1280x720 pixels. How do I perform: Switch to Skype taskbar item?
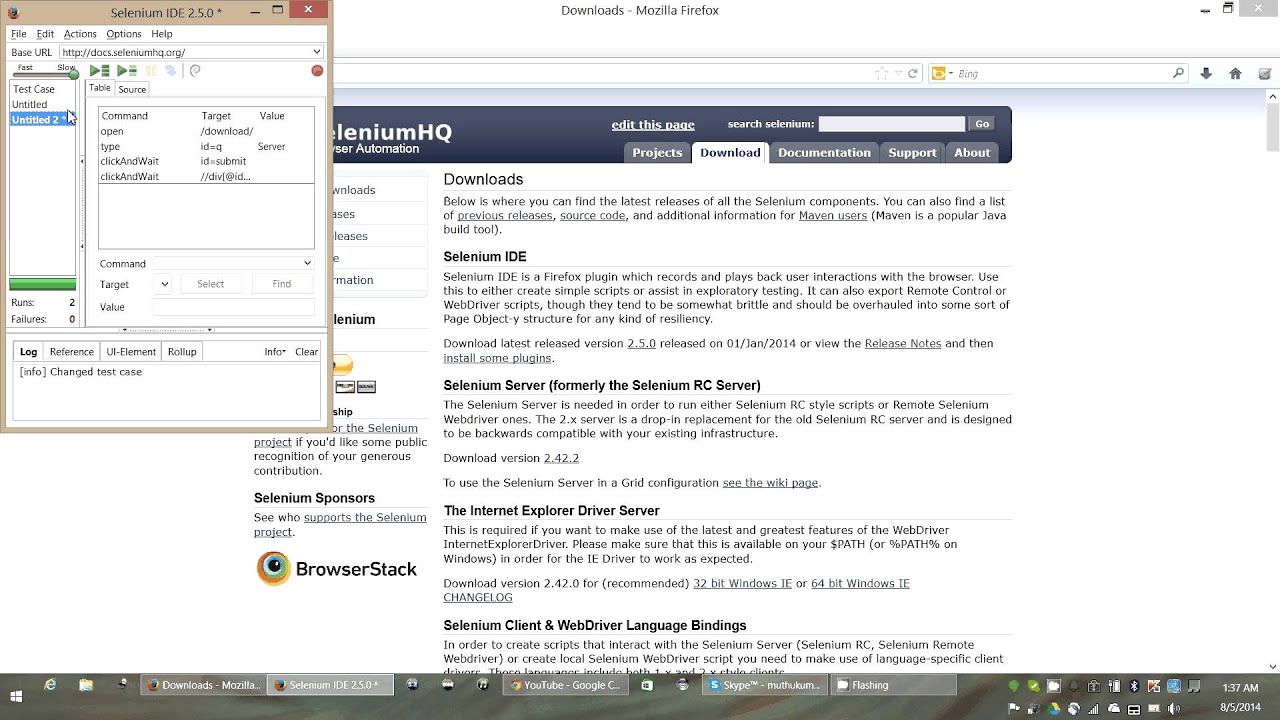tap(765, 685)
